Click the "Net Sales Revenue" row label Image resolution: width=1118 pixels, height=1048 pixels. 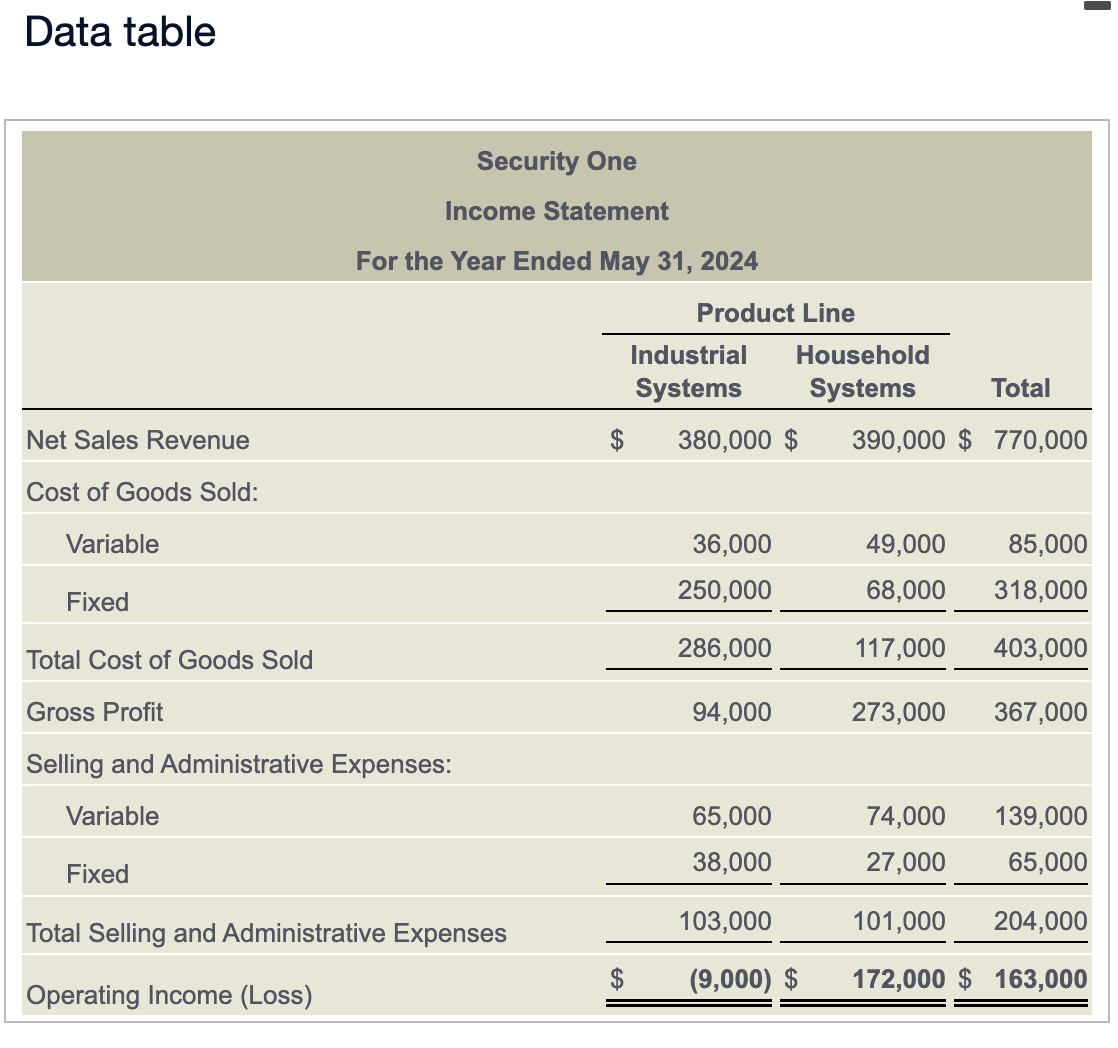tap(138, 440)
